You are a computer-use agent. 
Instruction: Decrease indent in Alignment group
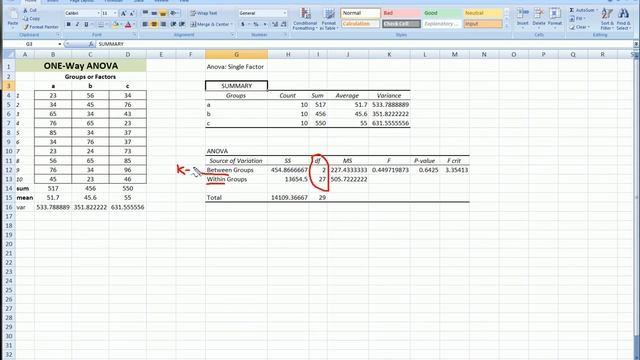tap(173, 24)
